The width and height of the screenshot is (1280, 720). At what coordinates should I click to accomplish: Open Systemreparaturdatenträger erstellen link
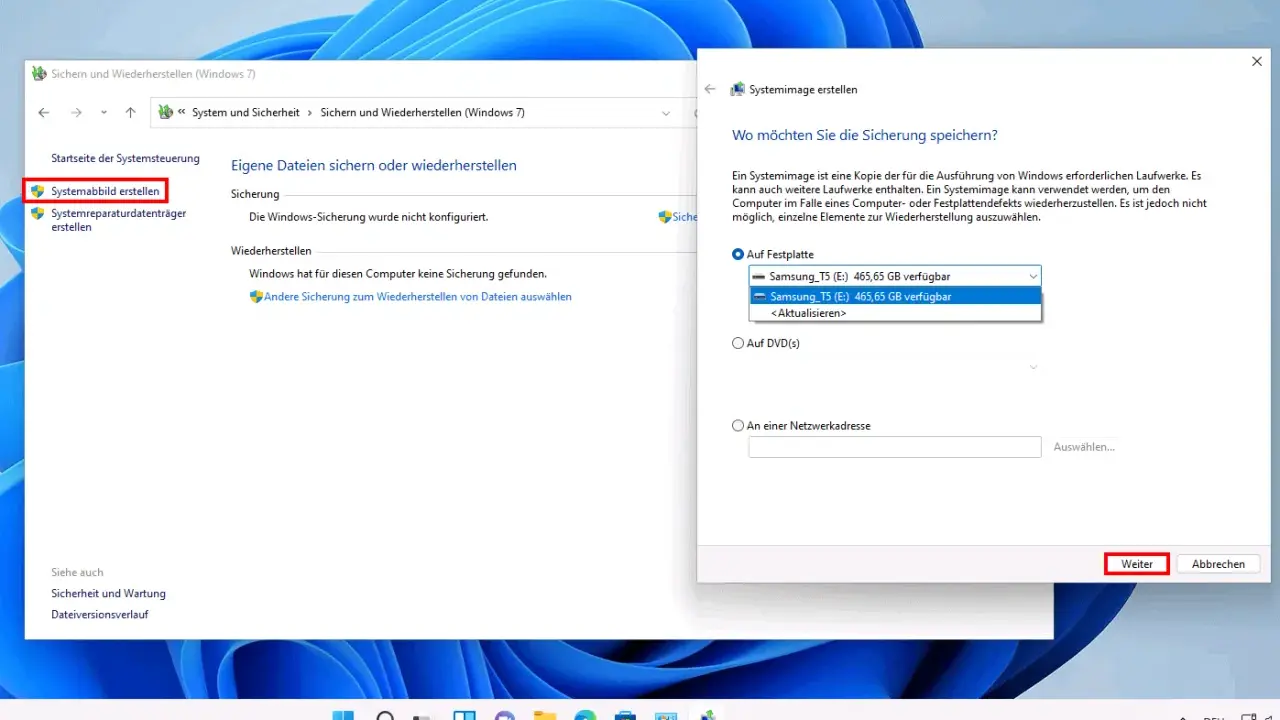(x=118, y=220)
